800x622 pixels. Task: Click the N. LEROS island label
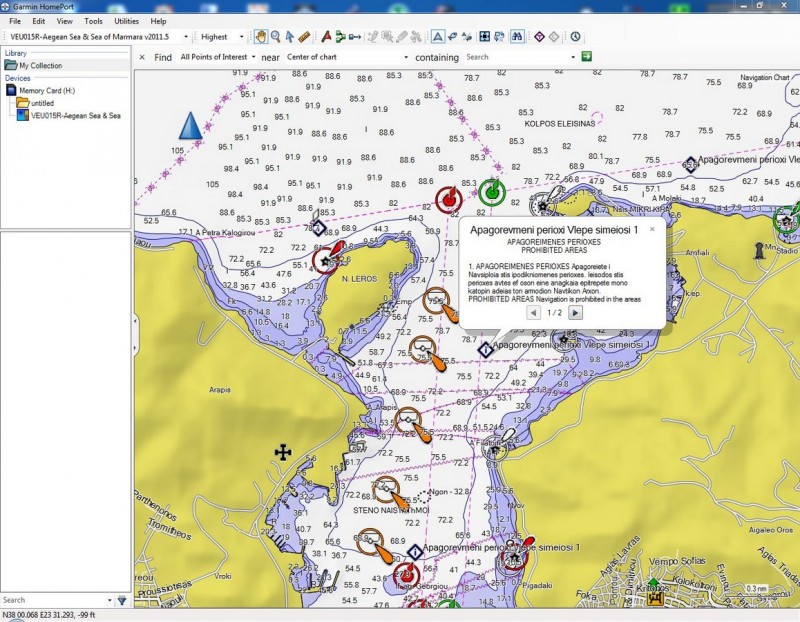[x=359, y=279]
